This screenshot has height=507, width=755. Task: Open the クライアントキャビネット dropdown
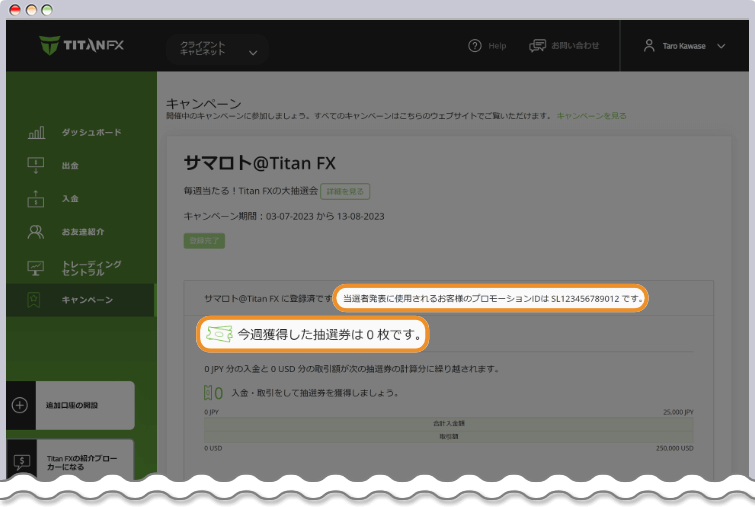click(x=217, y=49)
